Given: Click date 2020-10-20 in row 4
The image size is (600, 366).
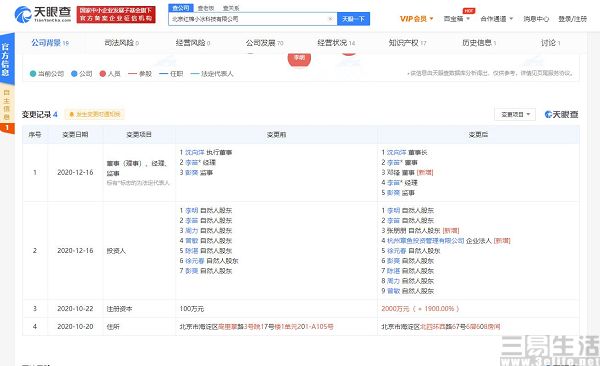Looking at the screenshot, I should point(75,327).
